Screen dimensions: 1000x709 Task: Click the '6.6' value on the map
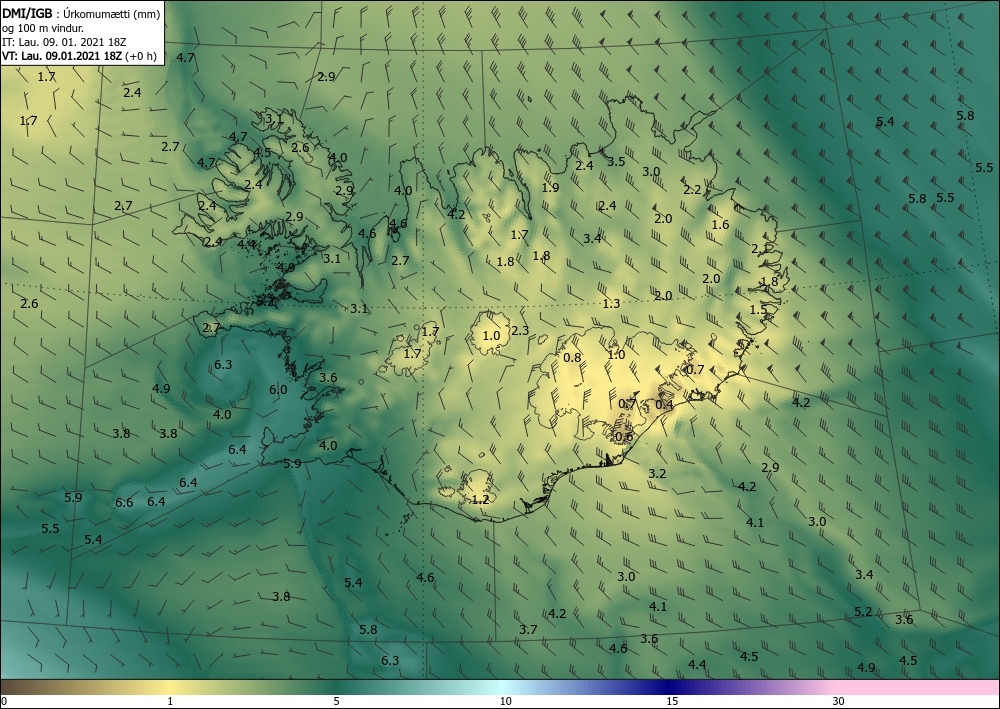[x=124, y=503]
